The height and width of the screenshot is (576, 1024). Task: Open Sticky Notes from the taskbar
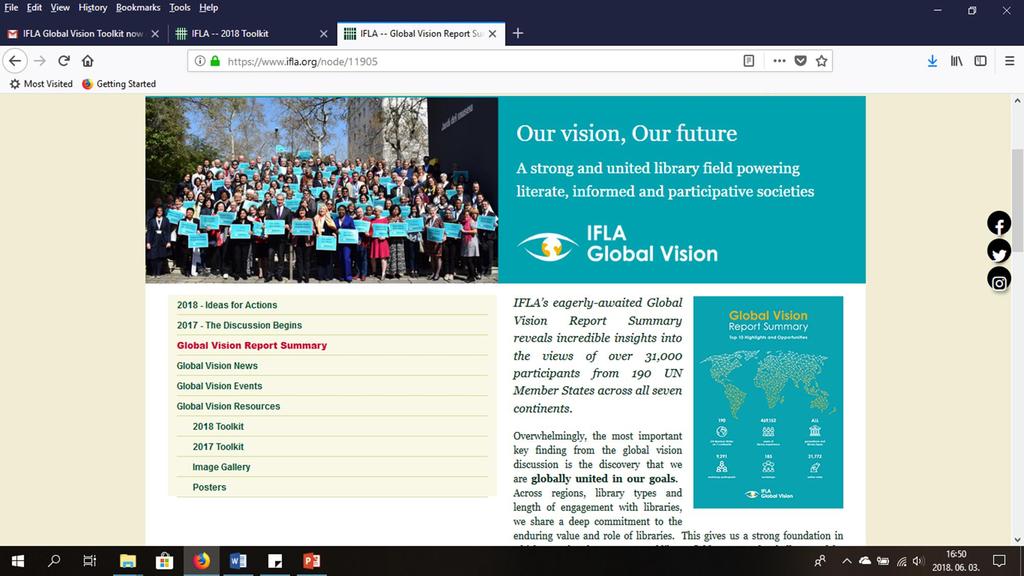[275, 561]
